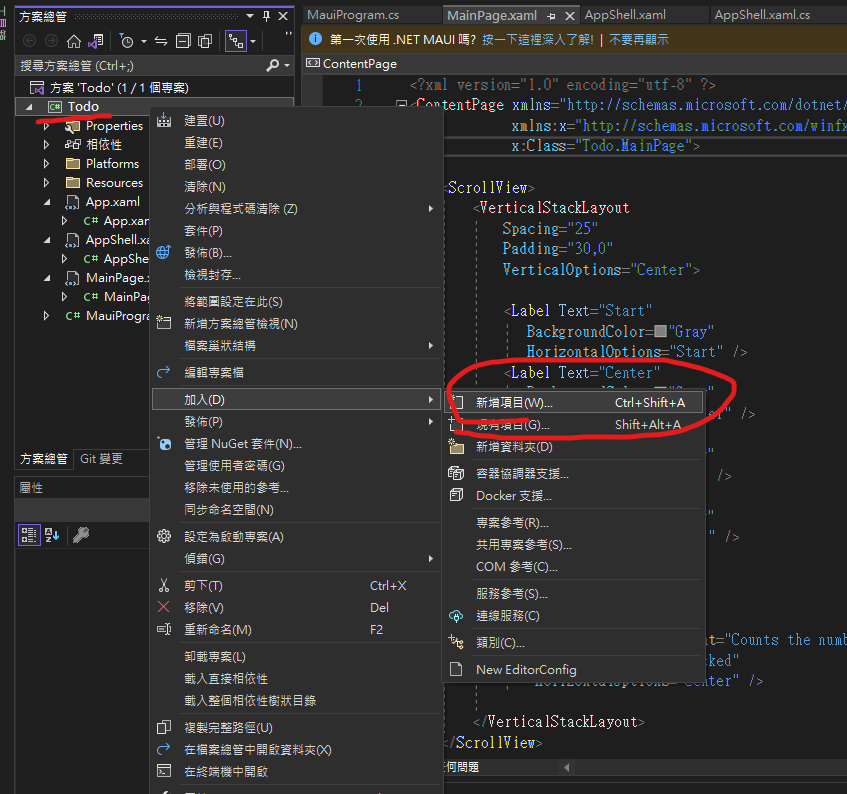Expand the 相依性 dependencies node
Screen dimensions: 847x794
click(46, 145)
